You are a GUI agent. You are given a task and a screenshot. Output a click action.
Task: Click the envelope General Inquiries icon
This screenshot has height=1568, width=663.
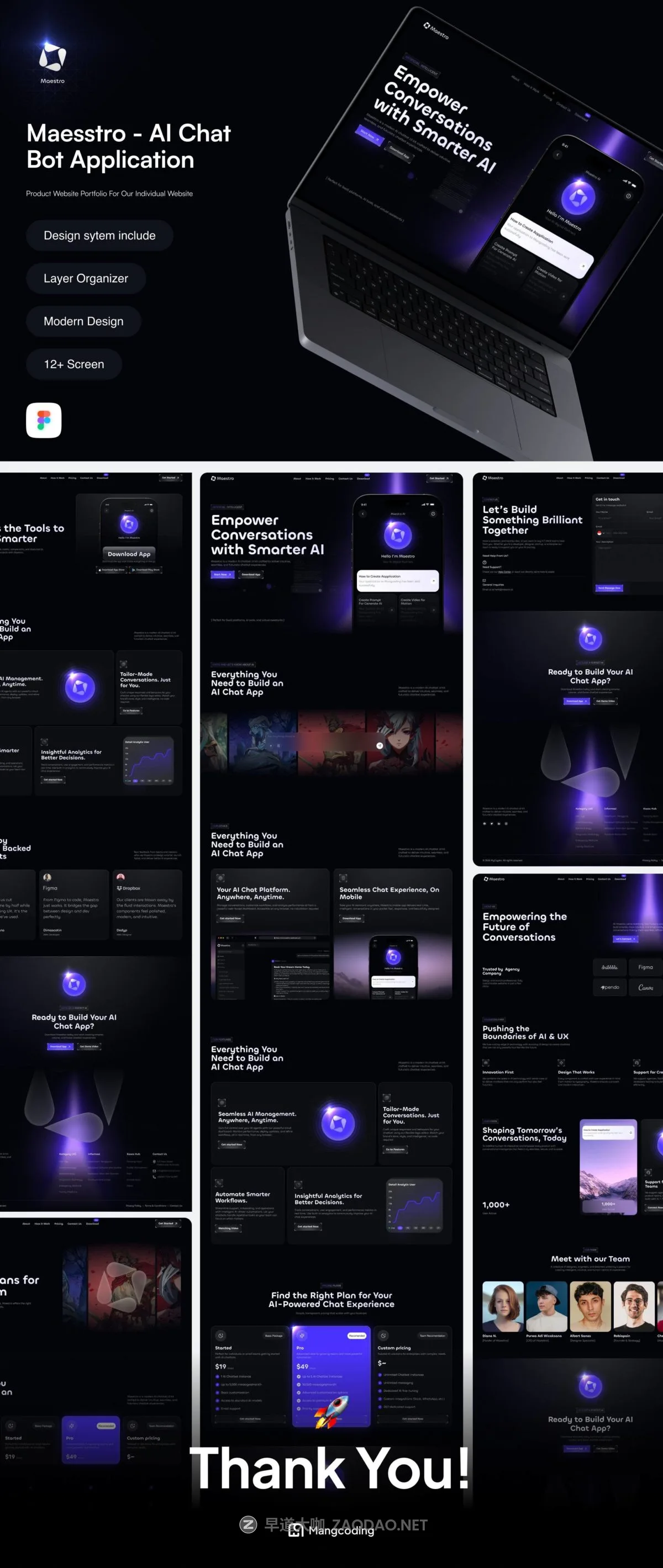485,580
